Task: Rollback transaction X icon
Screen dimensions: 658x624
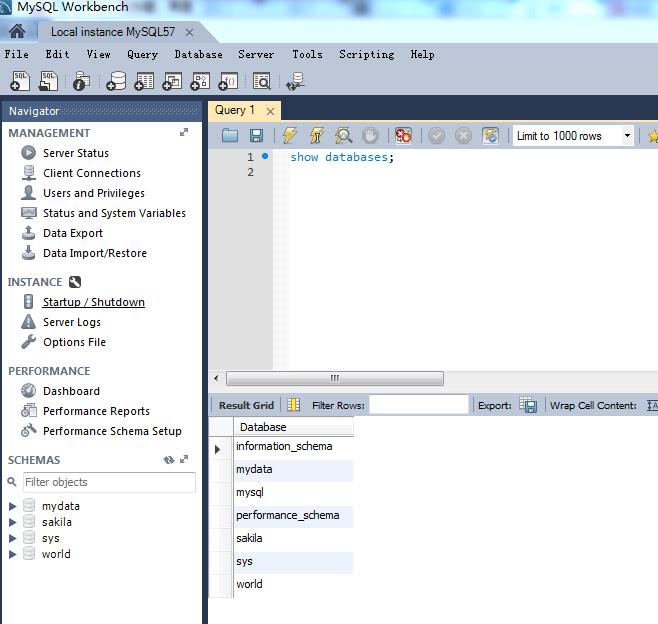Action: (463, 136)
